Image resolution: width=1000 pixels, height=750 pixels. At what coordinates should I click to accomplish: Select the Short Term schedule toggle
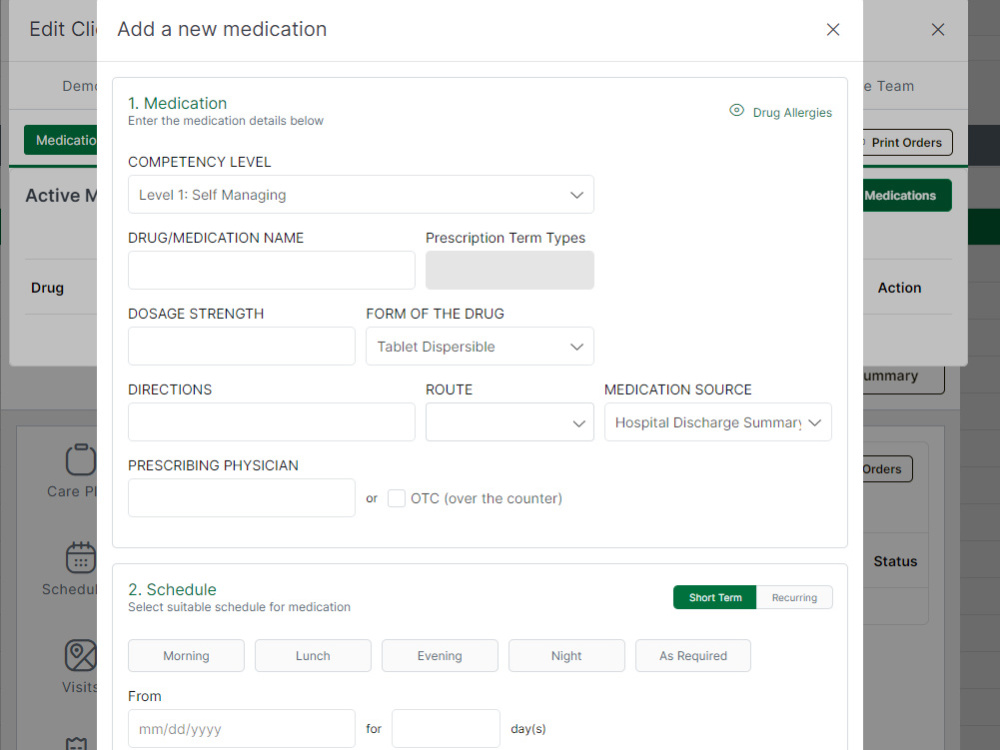(x=714, y=598)
